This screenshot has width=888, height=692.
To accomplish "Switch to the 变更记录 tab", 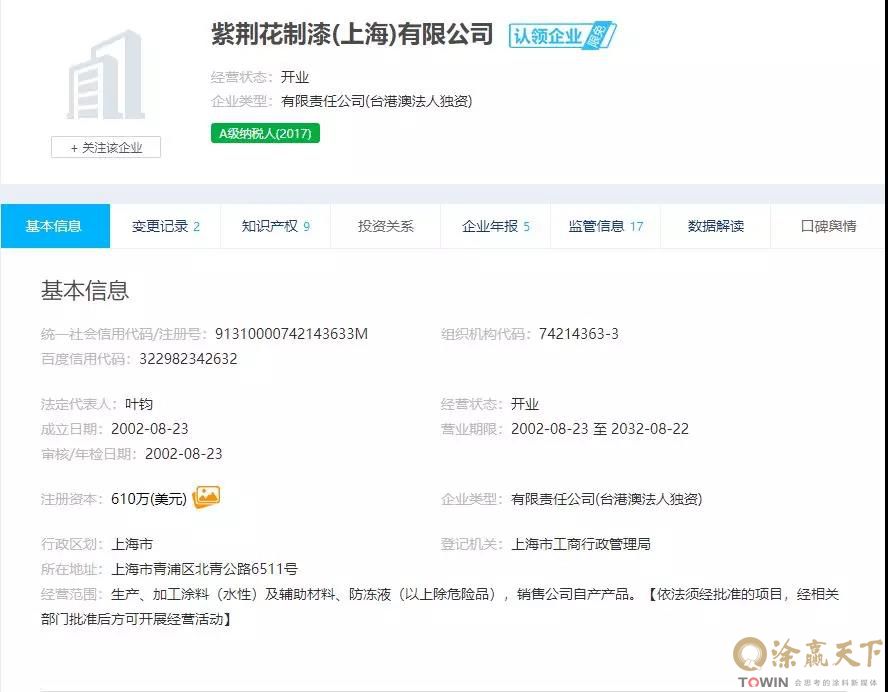I will (x=165, y=226).
